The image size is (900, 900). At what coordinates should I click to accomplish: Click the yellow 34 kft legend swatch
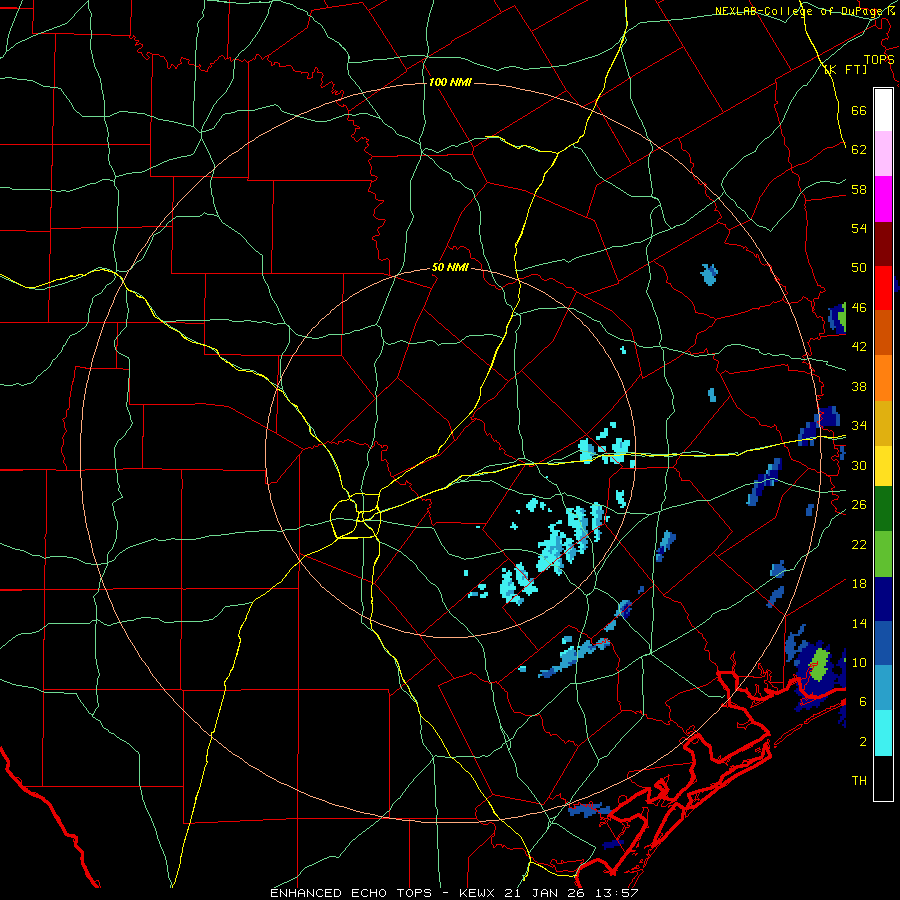(x=883, y=466)
